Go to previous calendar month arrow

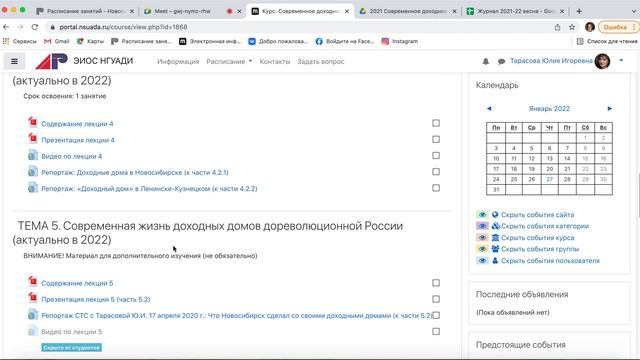(x=489, y=109)
